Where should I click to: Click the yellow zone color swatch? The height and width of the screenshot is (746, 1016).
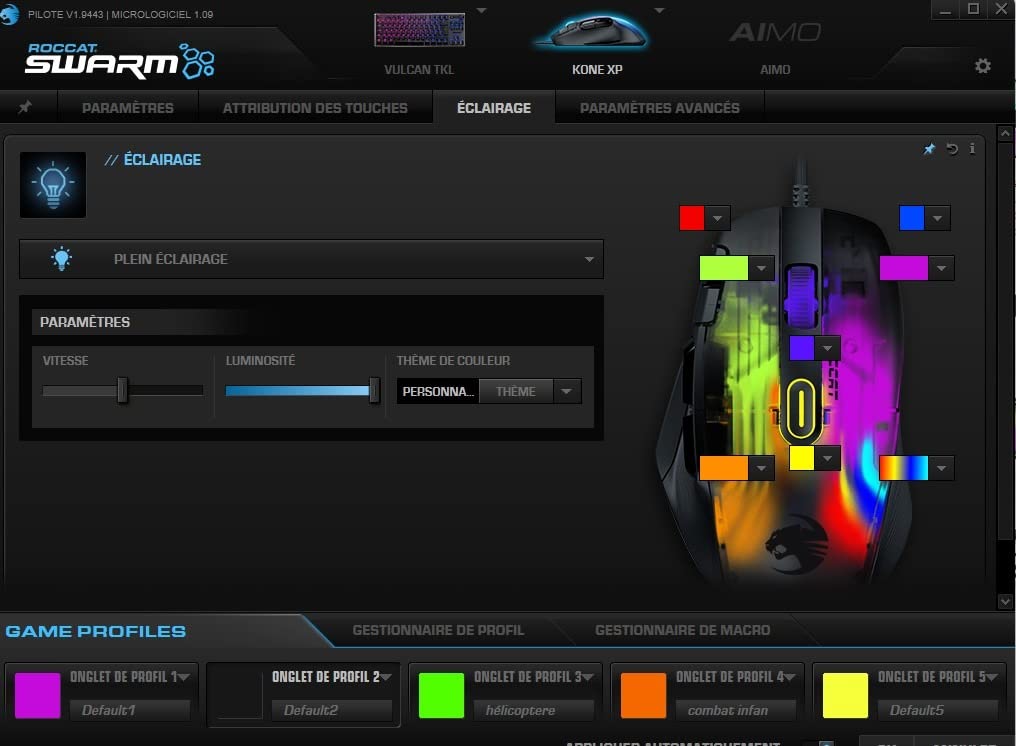[x=802, y=458]
